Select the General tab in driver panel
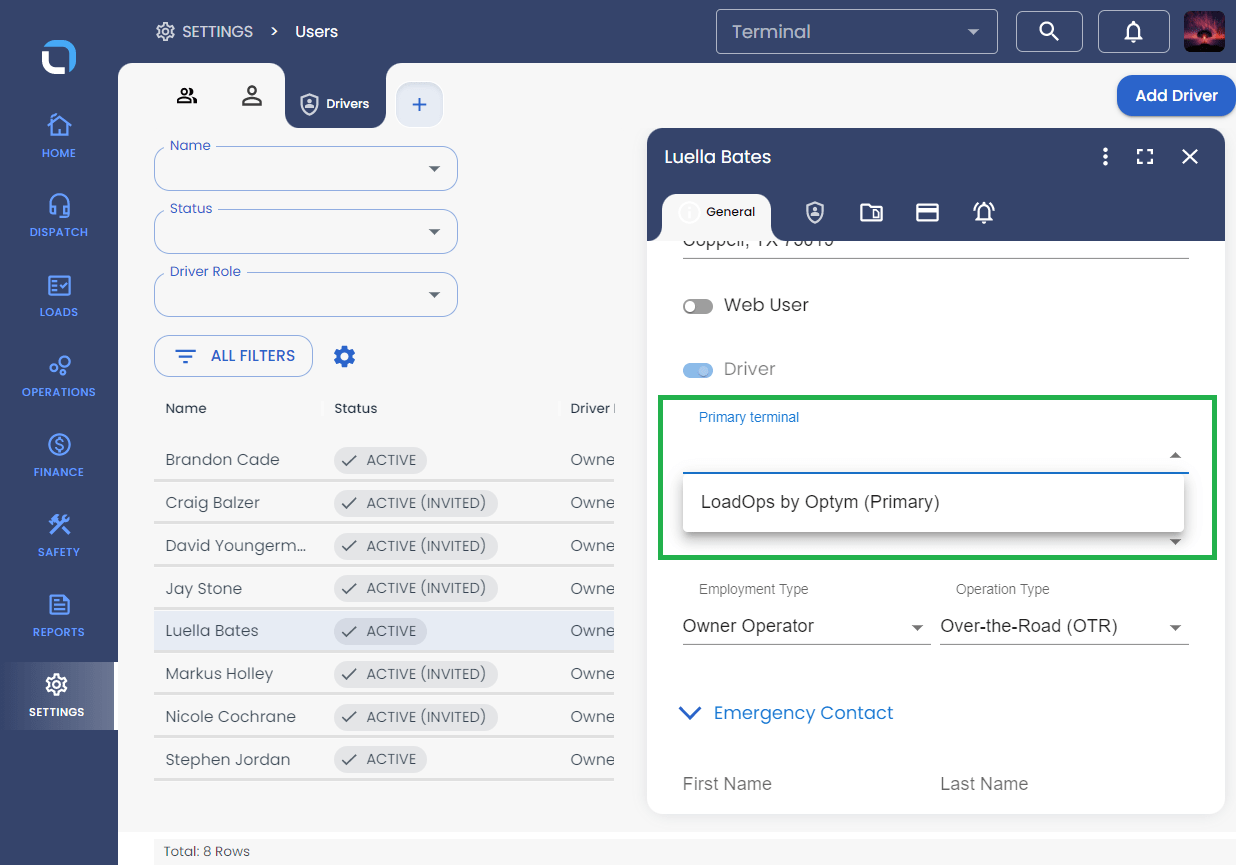 (x=717, y=212)
